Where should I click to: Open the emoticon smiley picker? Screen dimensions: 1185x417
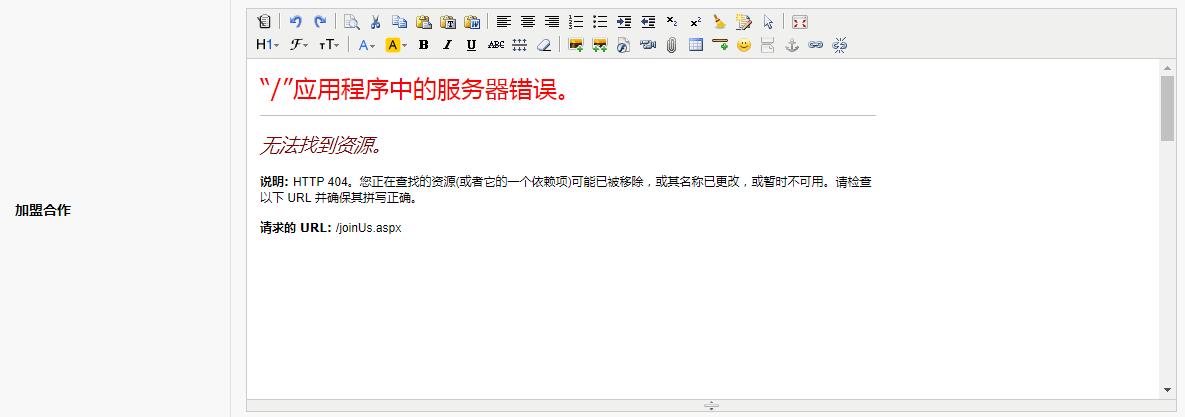(x=743, y=45)
